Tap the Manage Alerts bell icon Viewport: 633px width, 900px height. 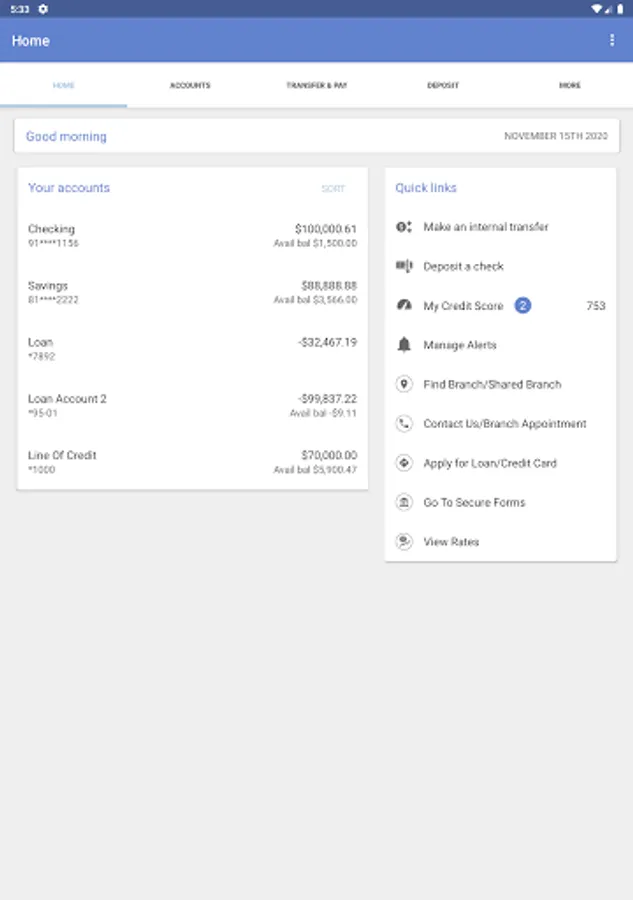pos(404,345)
